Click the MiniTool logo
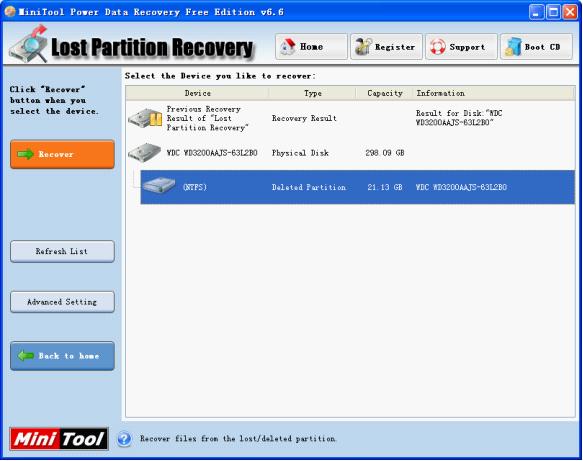 coord(59,439)
